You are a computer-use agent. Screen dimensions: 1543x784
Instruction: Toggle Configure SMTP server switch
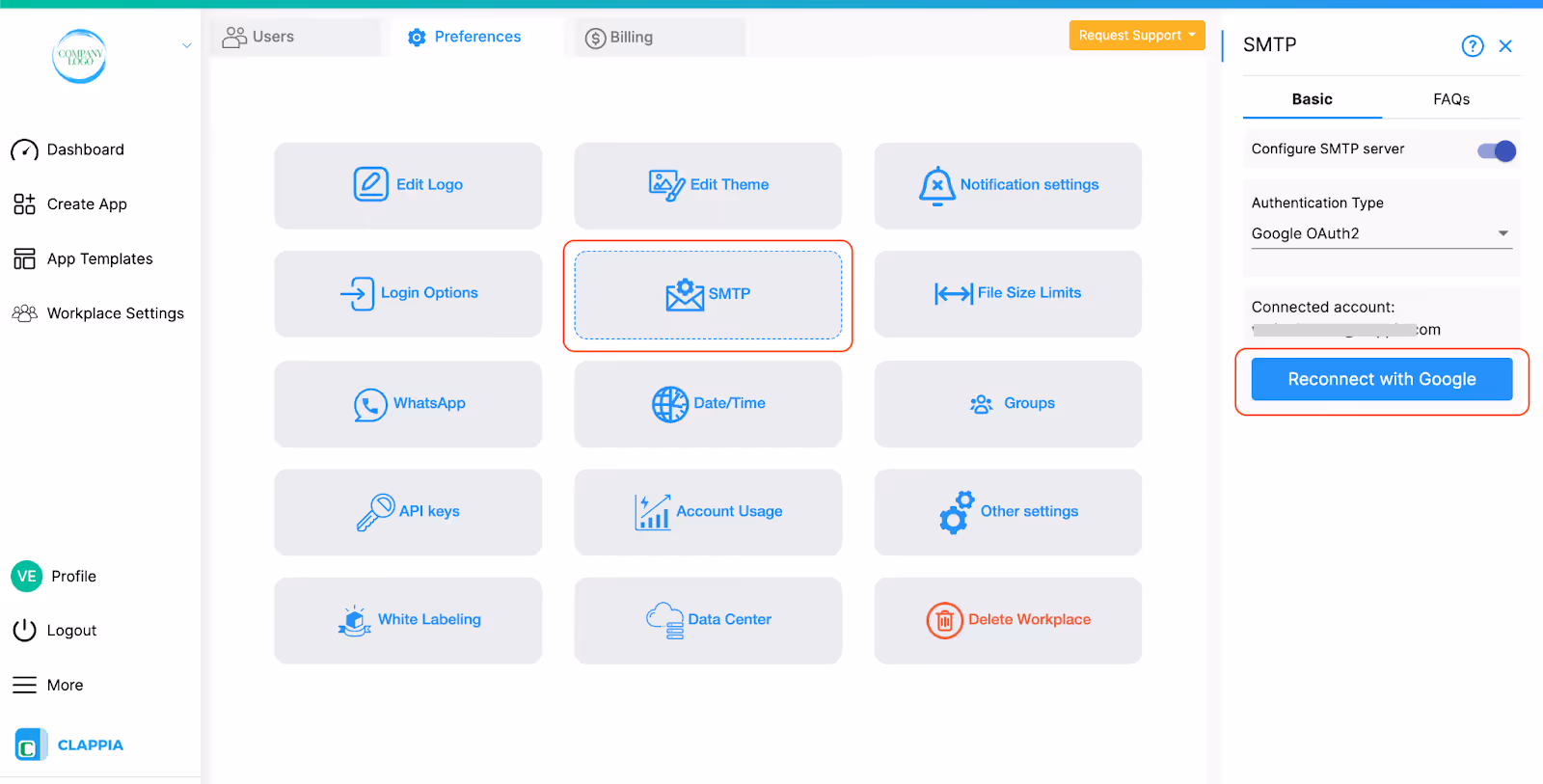pos(1497,150)
